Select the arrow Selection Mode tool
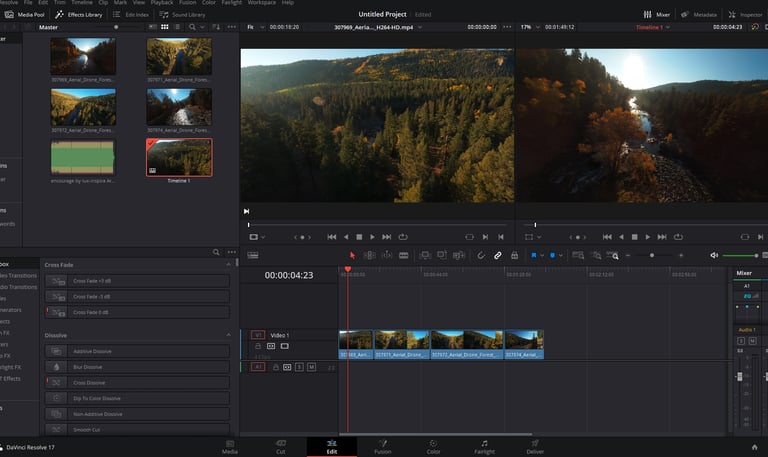The height and width of the screenshot is (457, 768). pyautogui.click(x=353, y=255)
